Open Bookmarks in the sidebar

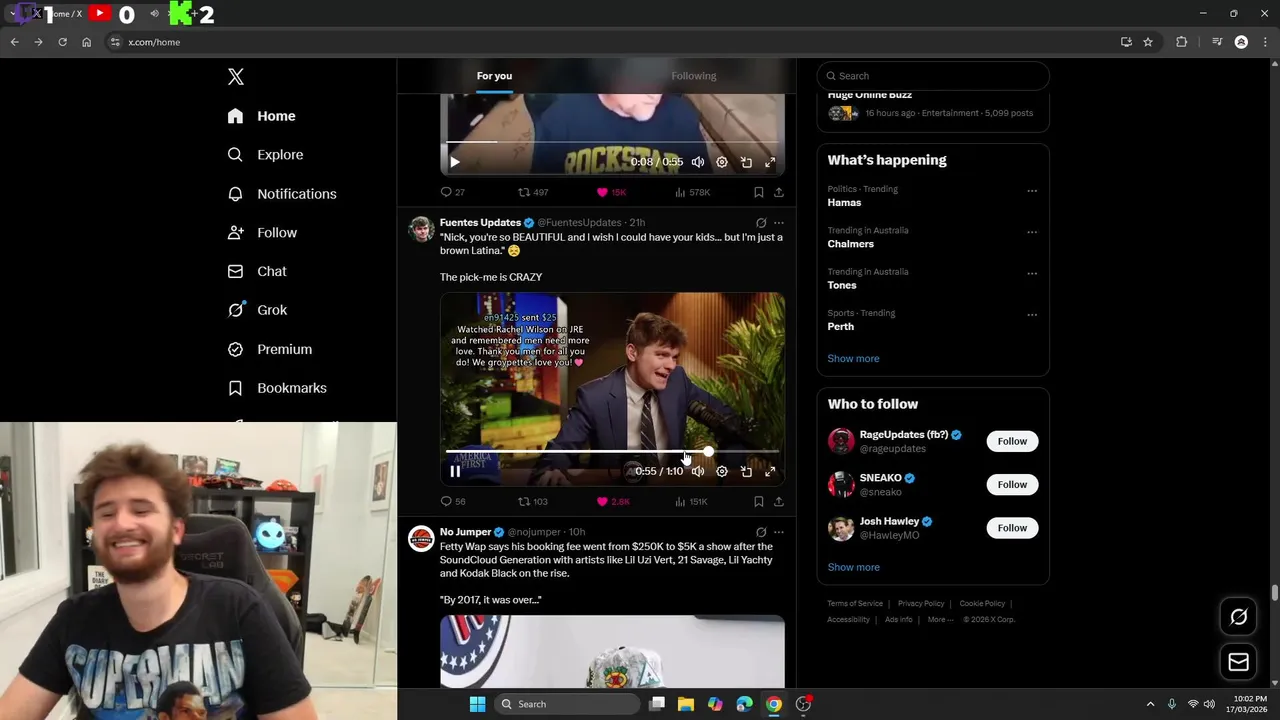point(277,388)
